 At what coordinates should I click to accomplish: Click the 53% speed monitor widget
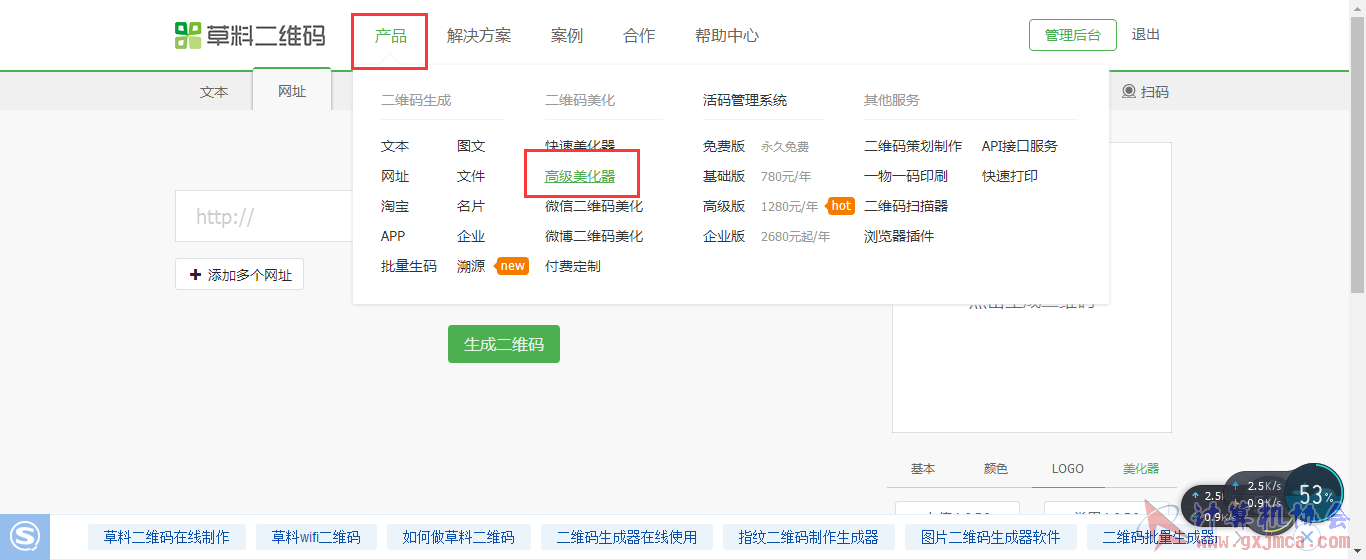click(1313, 494)
